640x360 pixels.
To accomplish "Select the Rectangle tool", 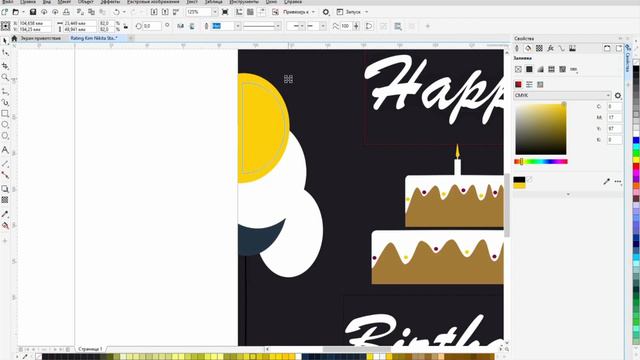I will click(5, 113).
